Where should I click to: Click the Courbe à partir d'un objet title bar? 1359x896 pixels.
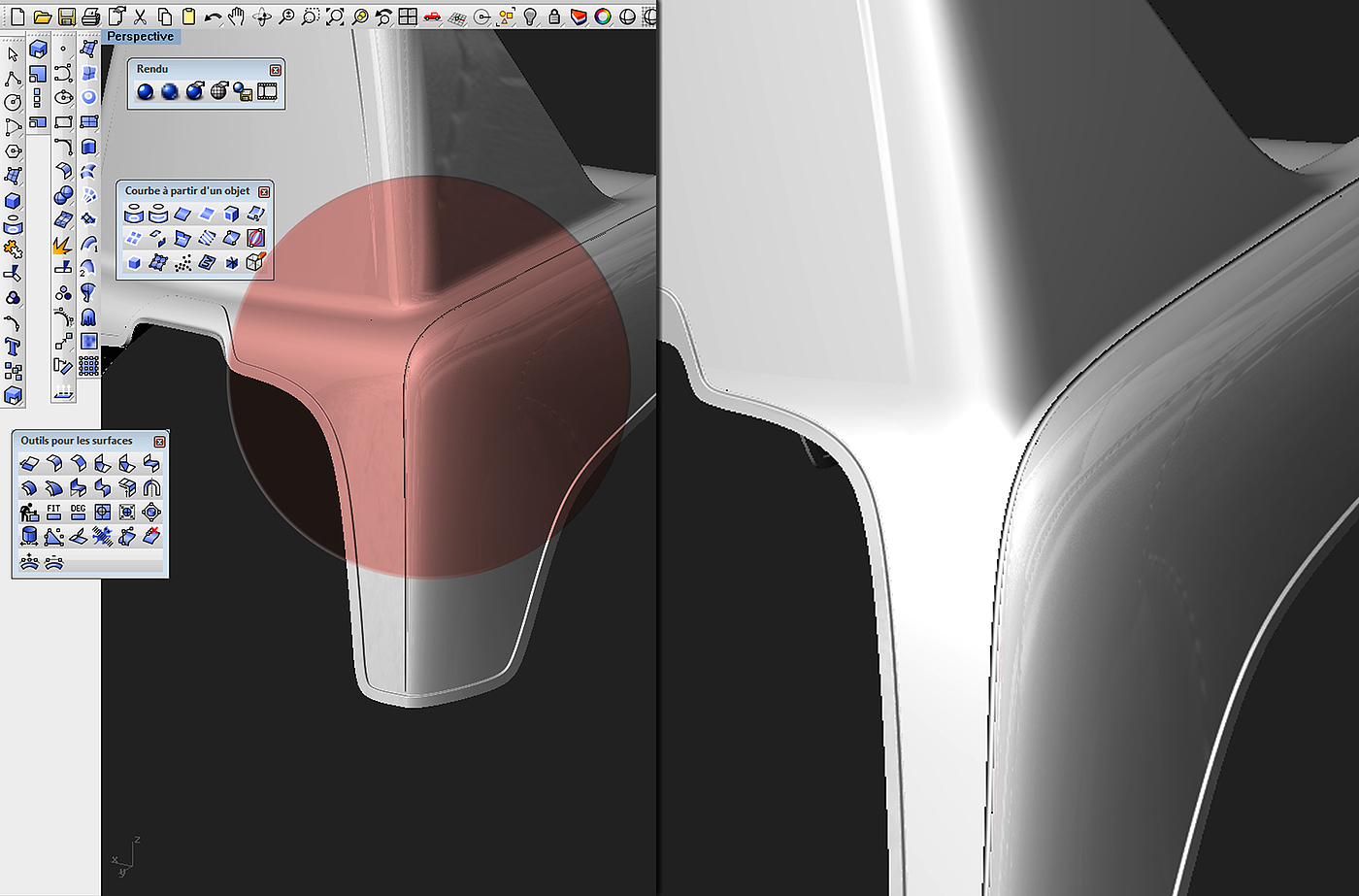click(186, 191)
